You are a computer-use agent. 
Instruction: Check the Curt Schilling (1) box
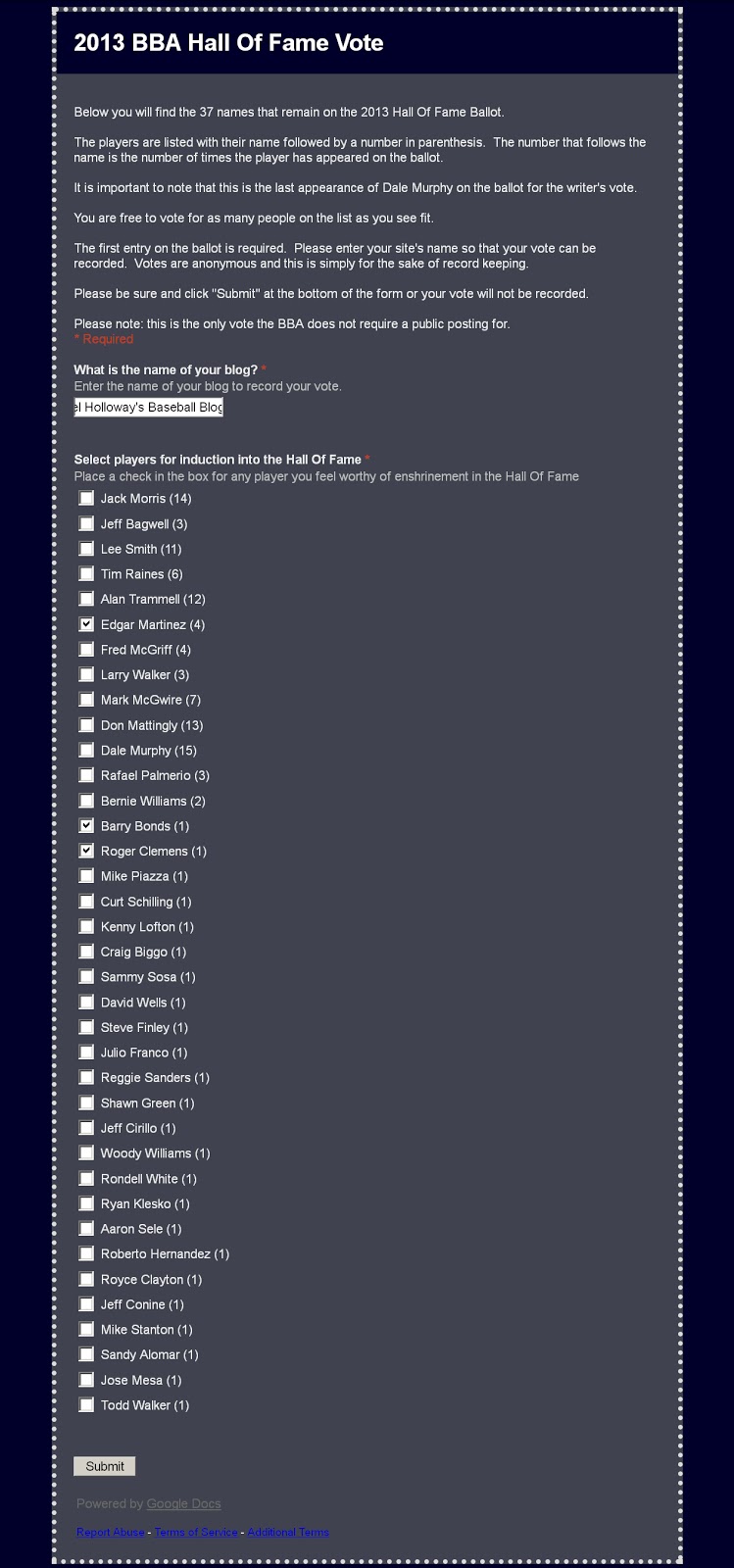(x=86, y=902)
